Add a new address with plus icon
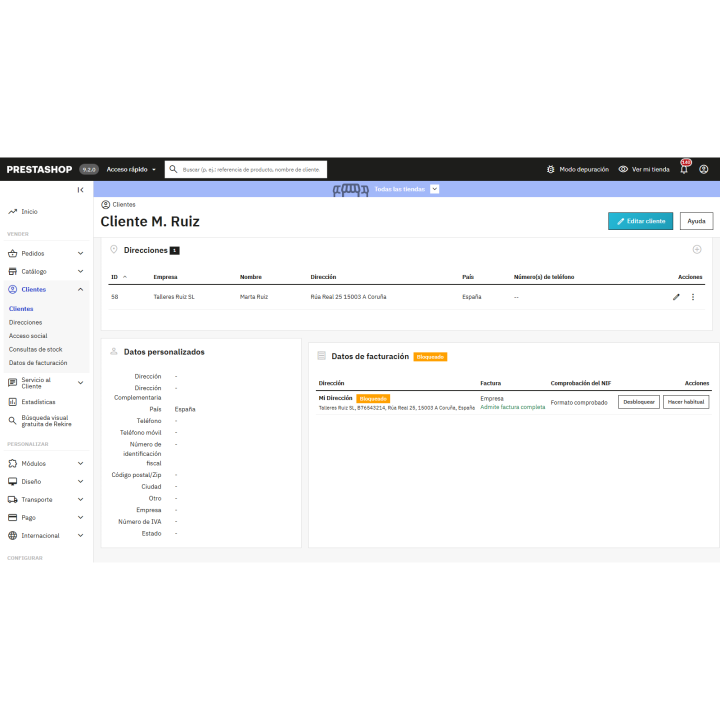The width and height of the screenshot is (720, 720). (x=697, y=249)
